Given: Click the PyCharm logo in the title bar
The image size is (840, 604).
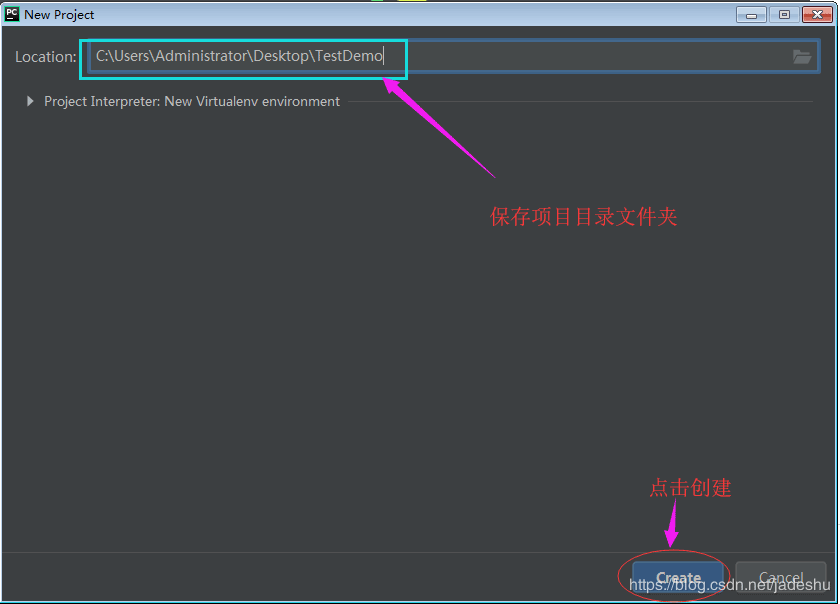Looking at the screenshot, I should coord(12,14).
